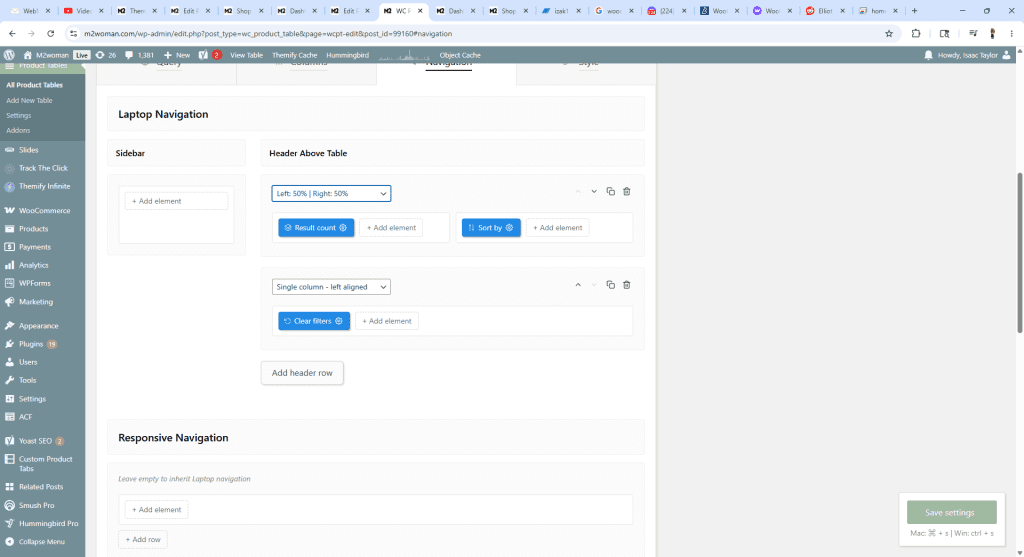Add element to the Sidebar section
Screen dimensions: 1024x557
tap(176, 201)
